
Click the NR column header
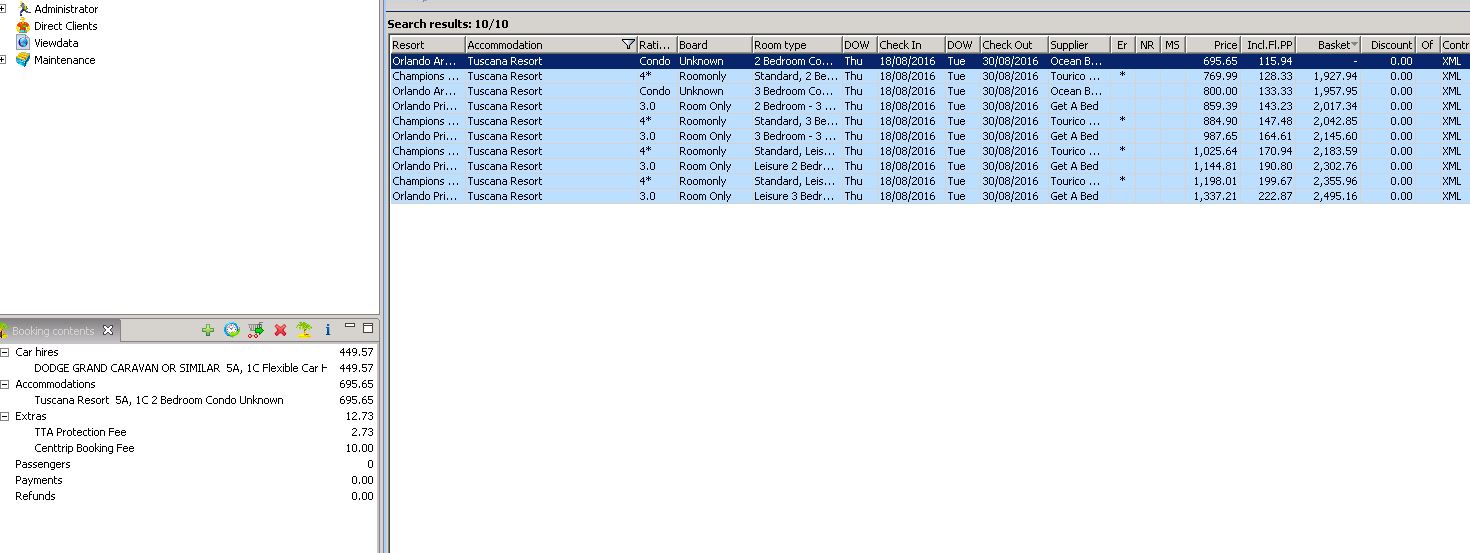pyautogui.click(x=1148, y=45)
